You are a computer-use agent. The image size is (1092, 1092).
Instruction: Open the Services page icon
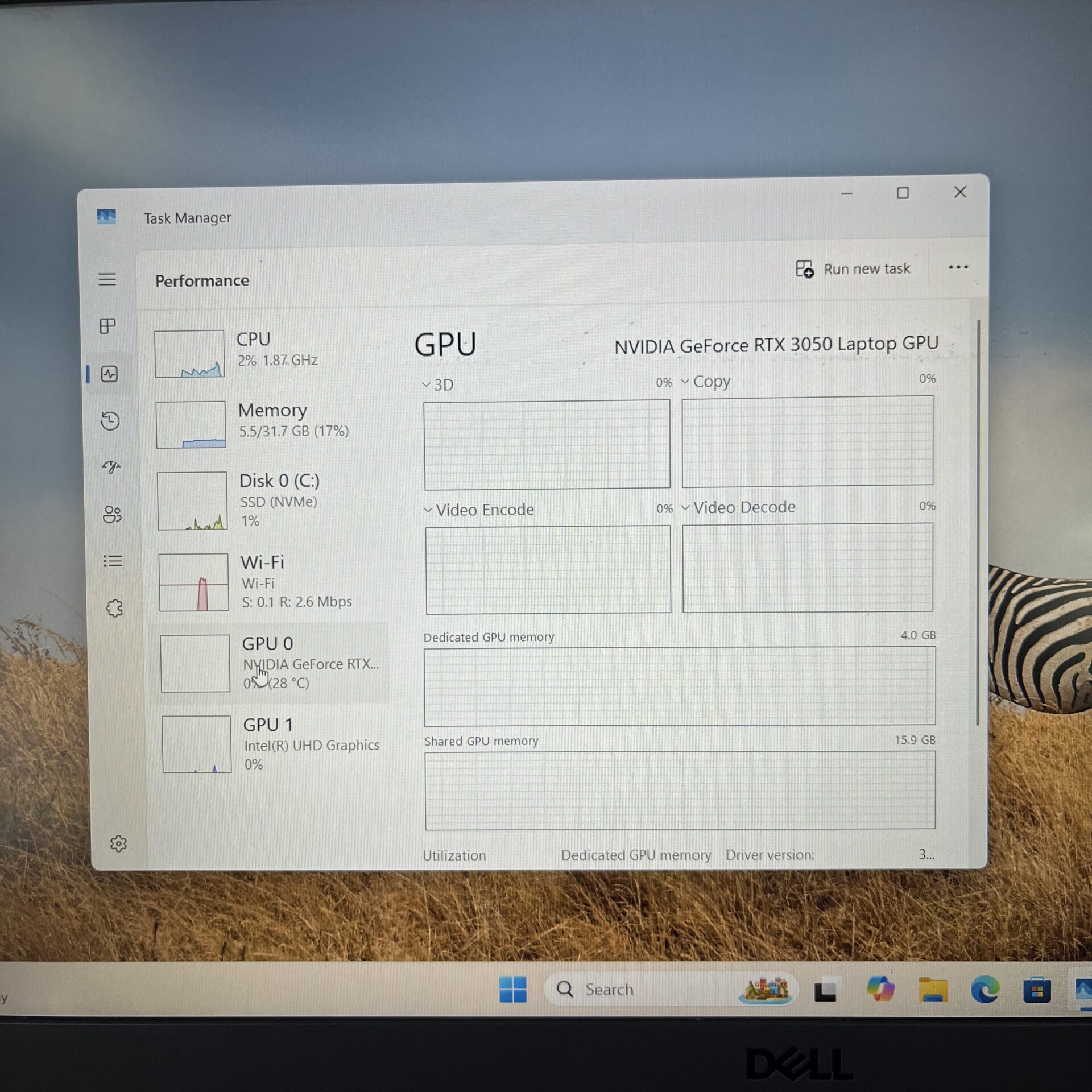(114, 608)
